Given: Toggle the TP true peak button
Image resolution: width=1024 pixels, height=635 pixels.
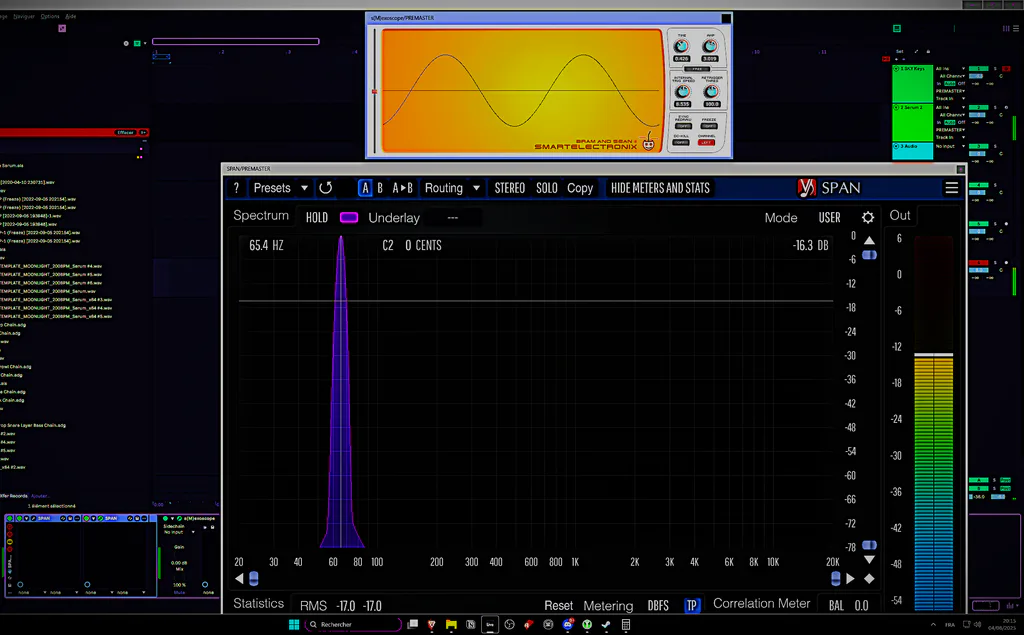Looking at the screenshot, I should tap(692, 606).
